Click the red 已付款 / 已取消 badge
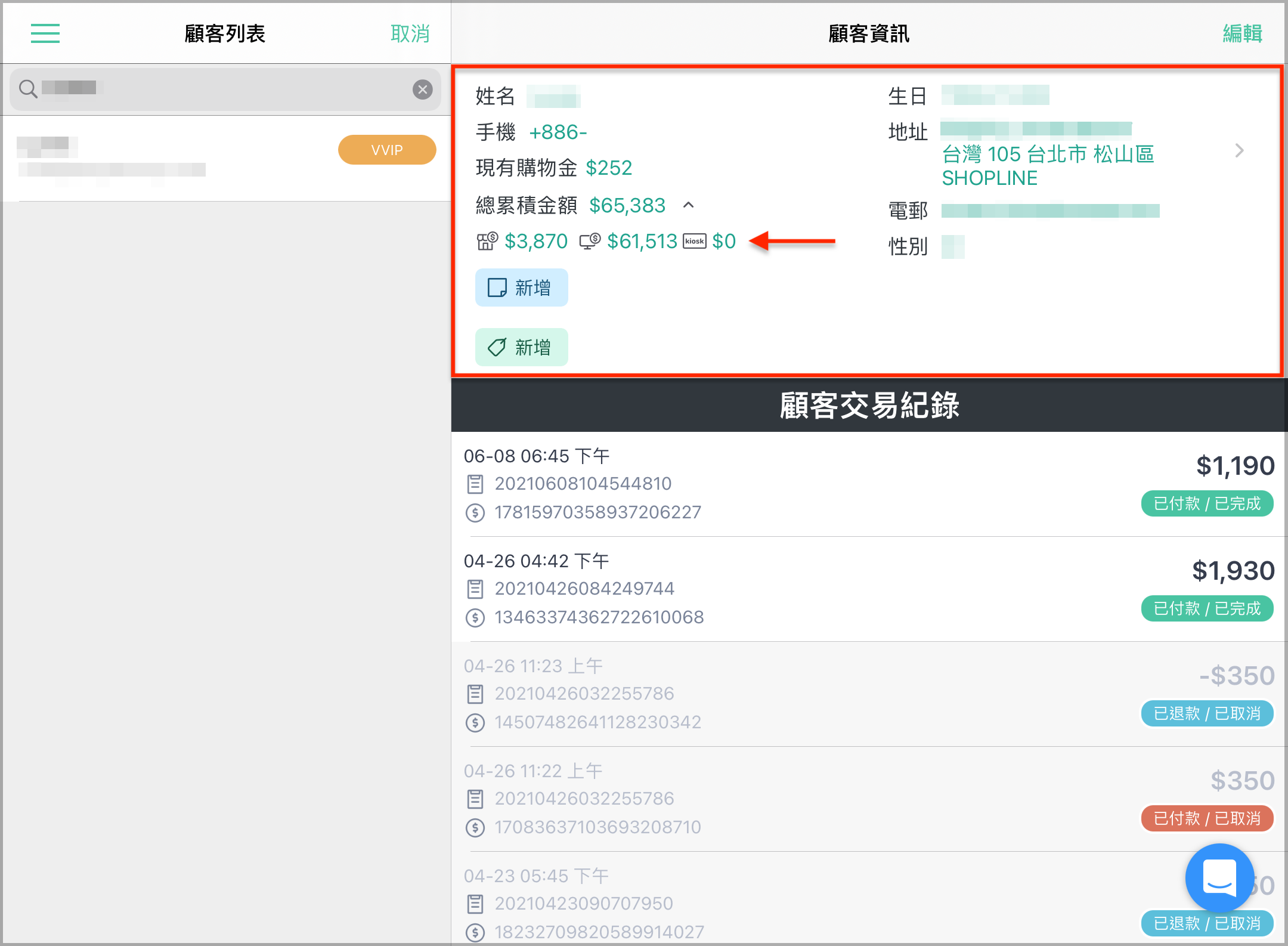Screen dimensions: 1288x946 (x=1207, y=818)
